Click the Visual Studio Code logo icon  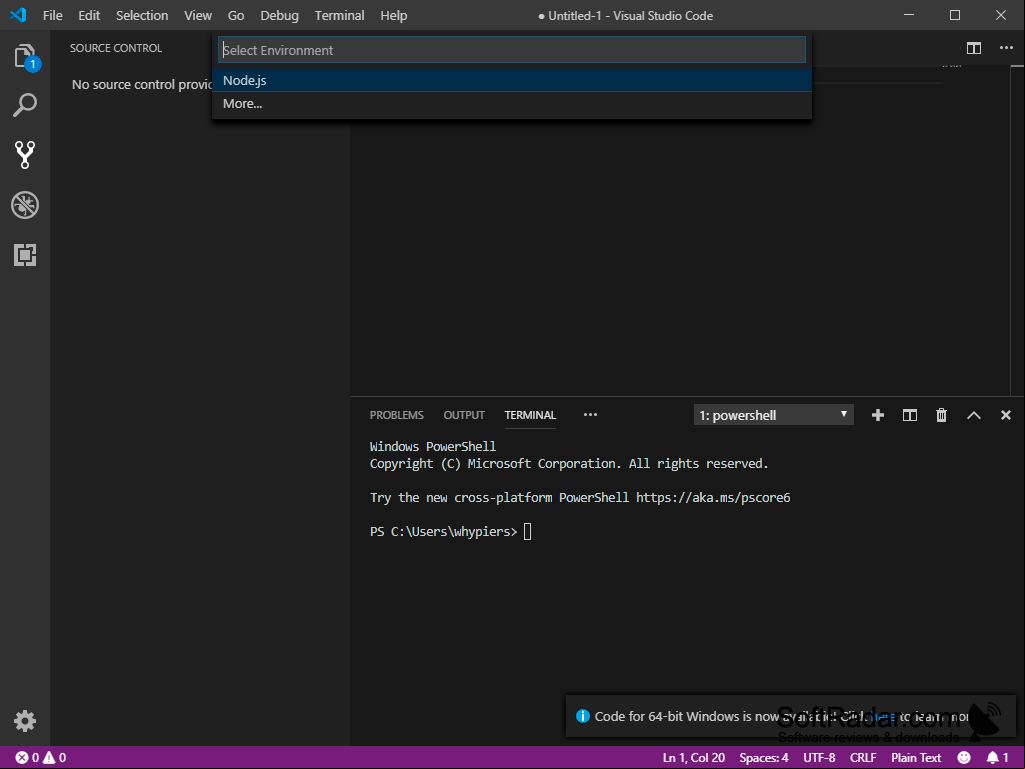pyautogui.click(x=18, y=14)
